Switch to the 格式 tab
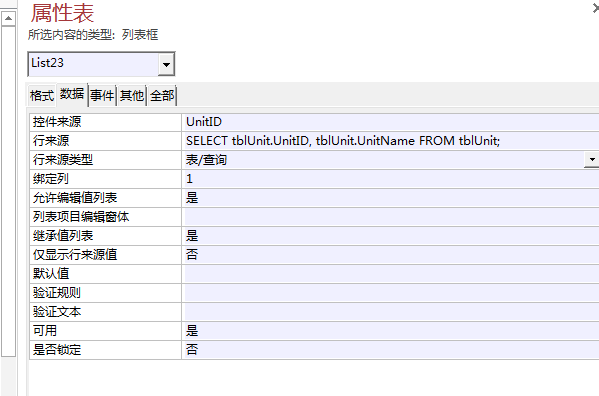Viewport: 599px width, 396px height. 42,95
